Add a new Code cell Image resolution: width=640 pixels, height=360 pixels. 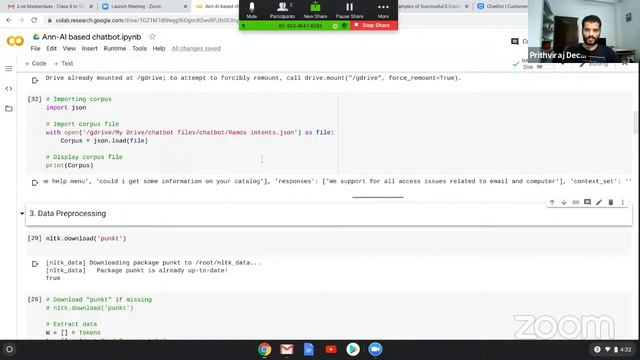(36, 63)
